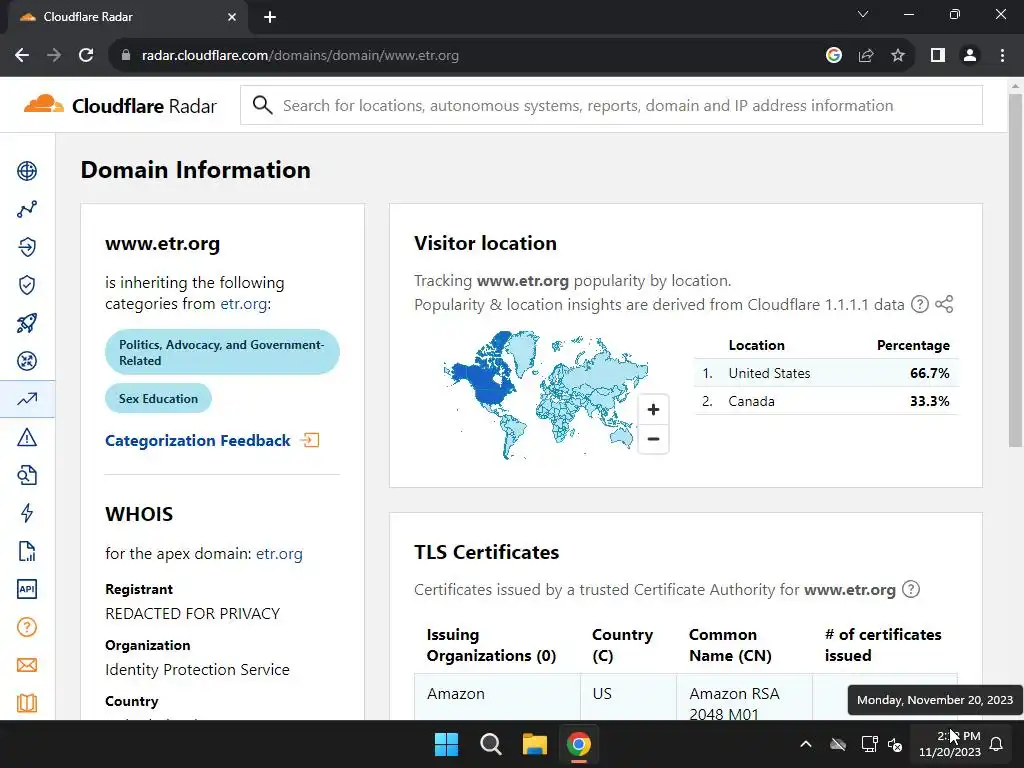Click the rocket icon in sidebar

pos(27,323)
